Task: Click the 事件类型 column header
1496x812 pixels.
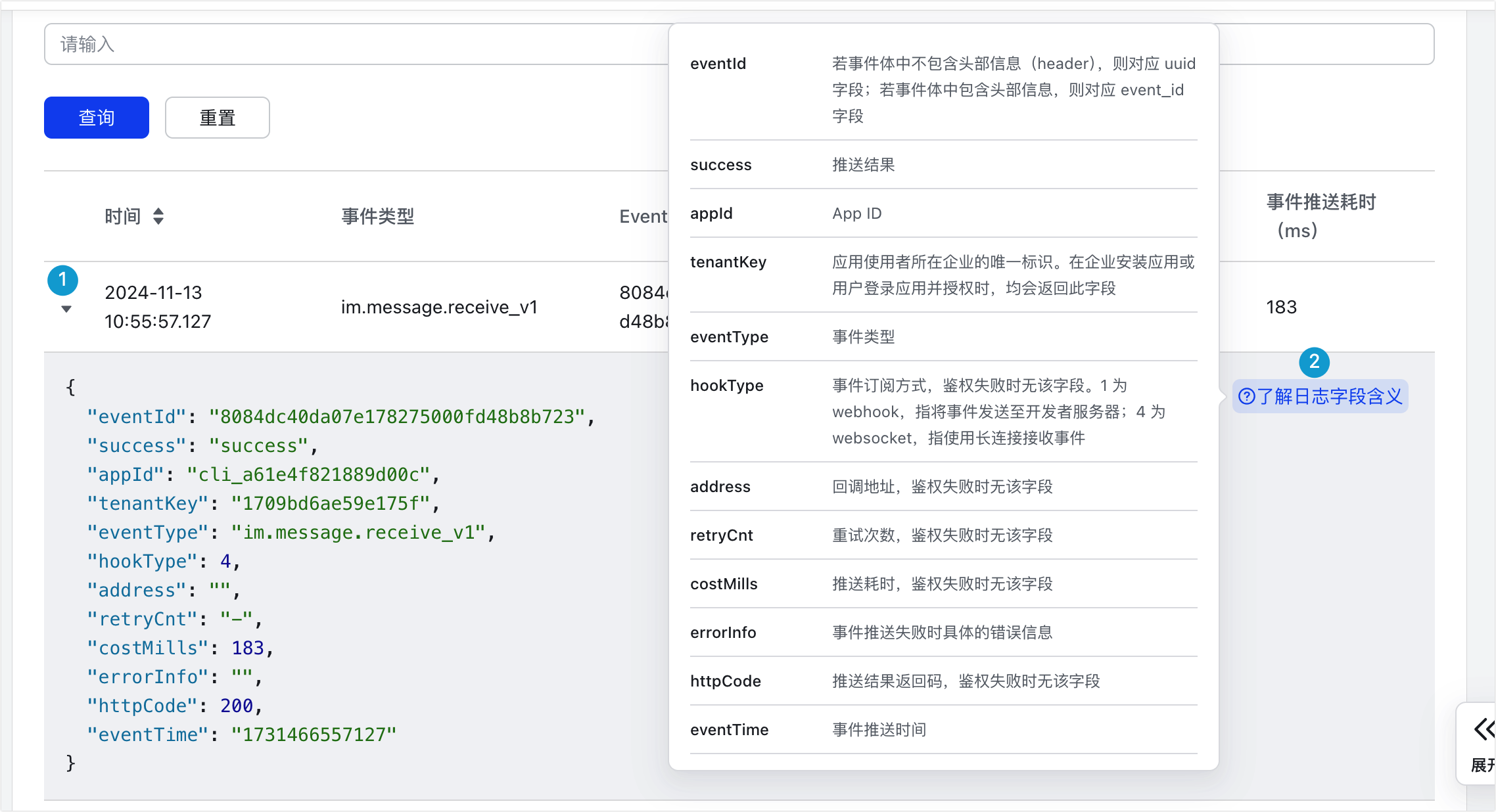Action: pos(378,216)
